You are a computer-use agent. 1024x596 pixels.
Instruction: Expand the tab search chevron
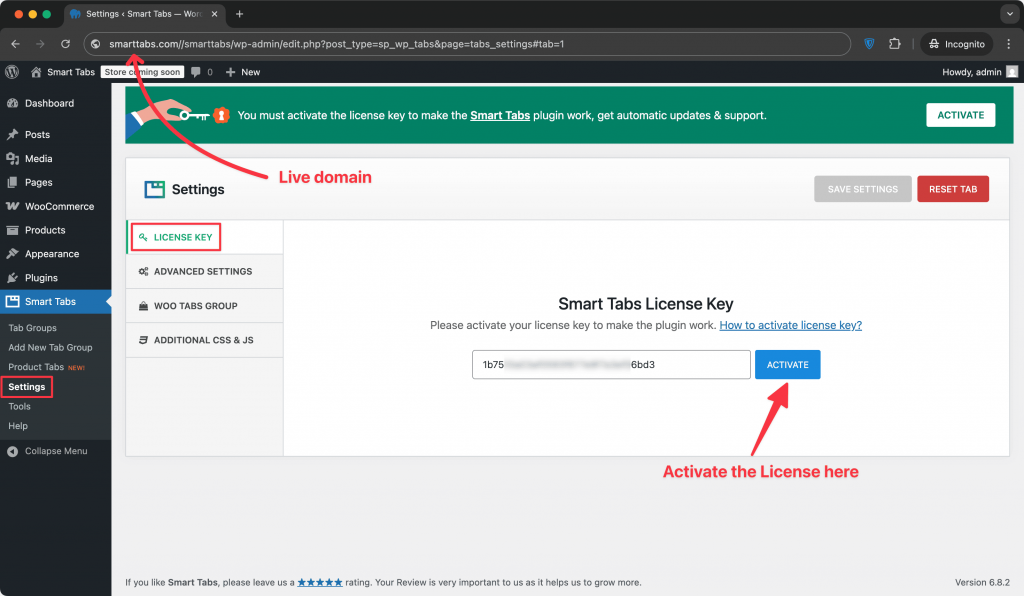point(1010,14)
